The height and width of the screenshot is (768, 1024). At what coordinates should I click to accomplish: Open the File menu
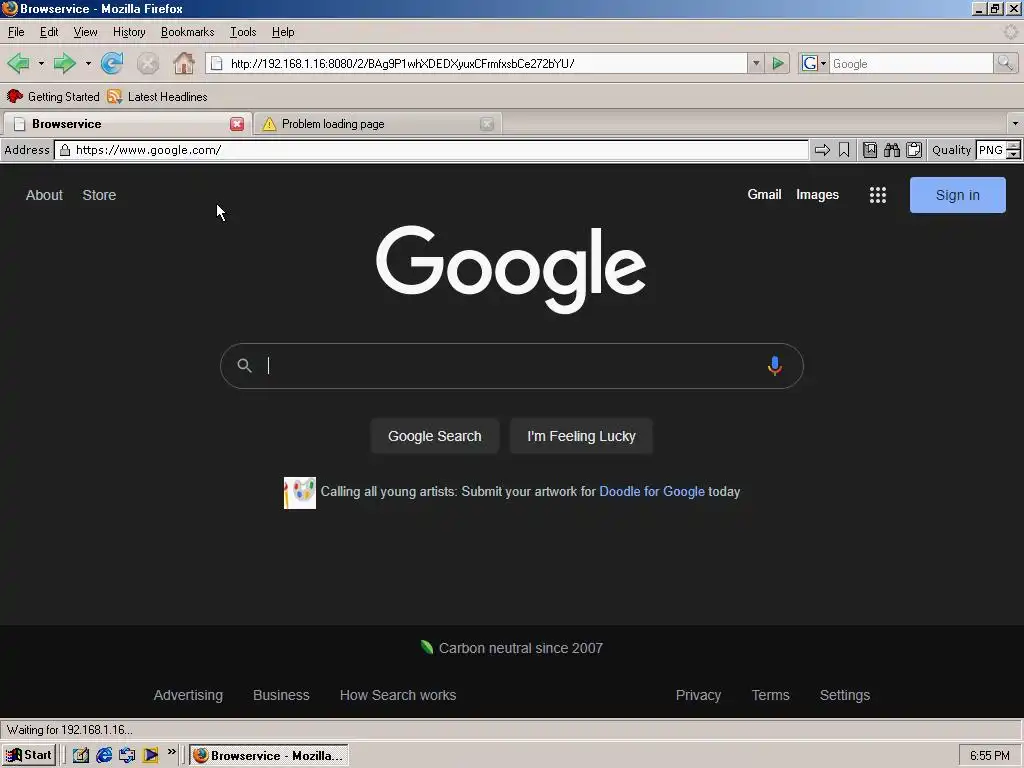16,32
